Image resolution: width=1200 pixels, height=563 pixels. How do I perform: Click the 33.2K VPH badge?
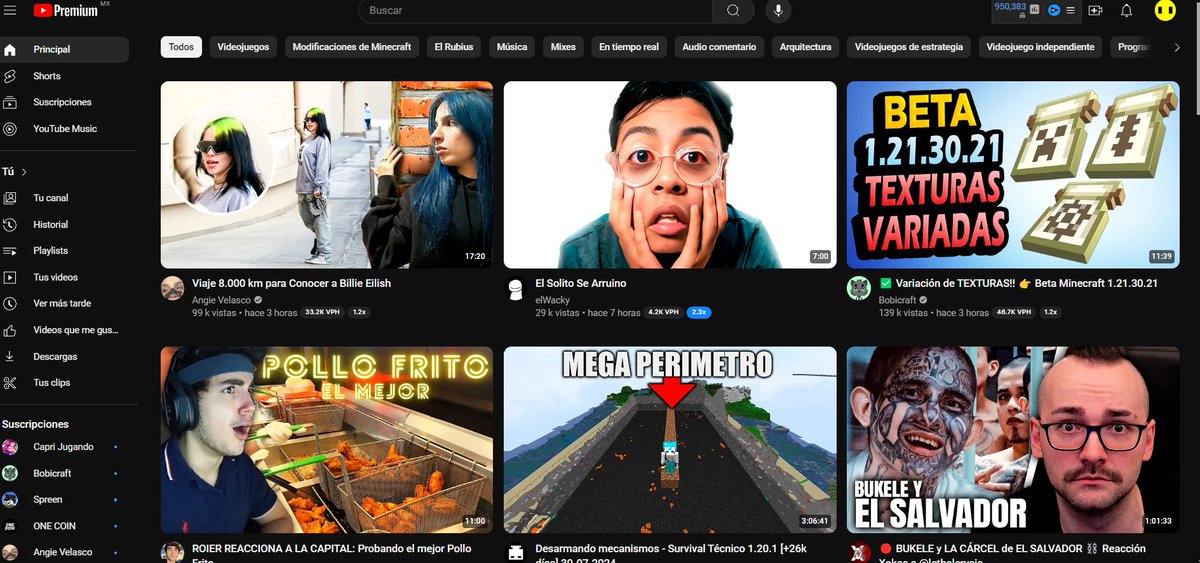pyautogui.click(x=323, y=312)
